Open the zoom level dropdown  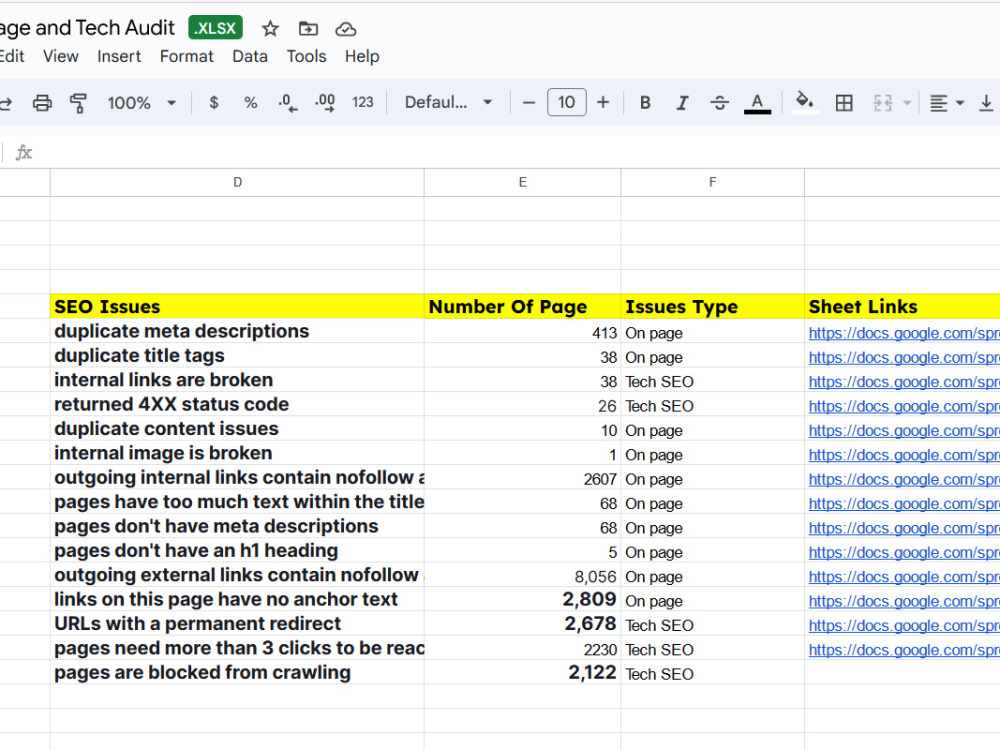coord(142,103)
